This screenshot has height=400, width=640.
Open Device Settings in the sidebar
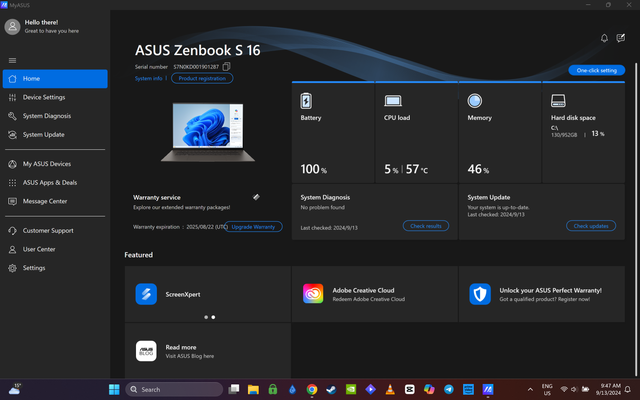[x=55, y=97]
